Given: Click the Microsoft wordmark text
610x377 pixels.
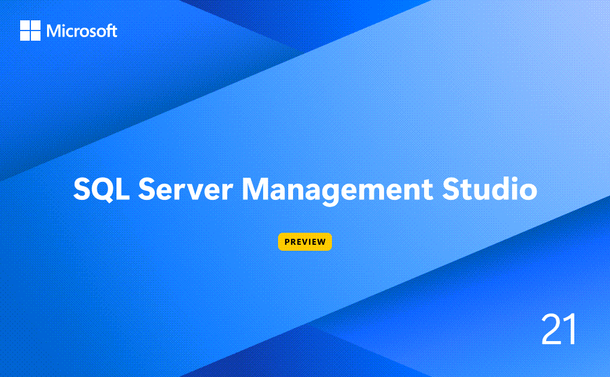Looking at the screenshot, I should [x=82, y=31].
